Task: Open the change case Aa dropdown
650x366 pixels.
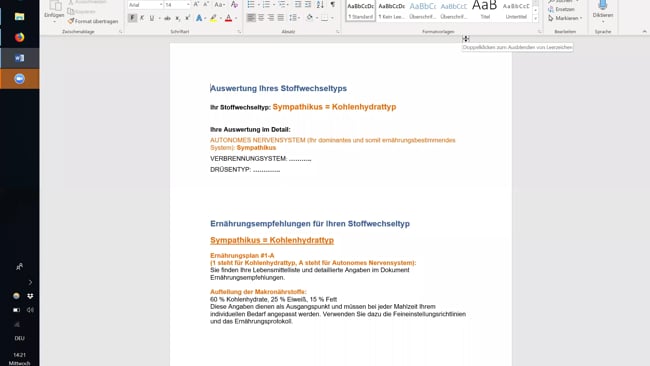Action: pos(220,5)
